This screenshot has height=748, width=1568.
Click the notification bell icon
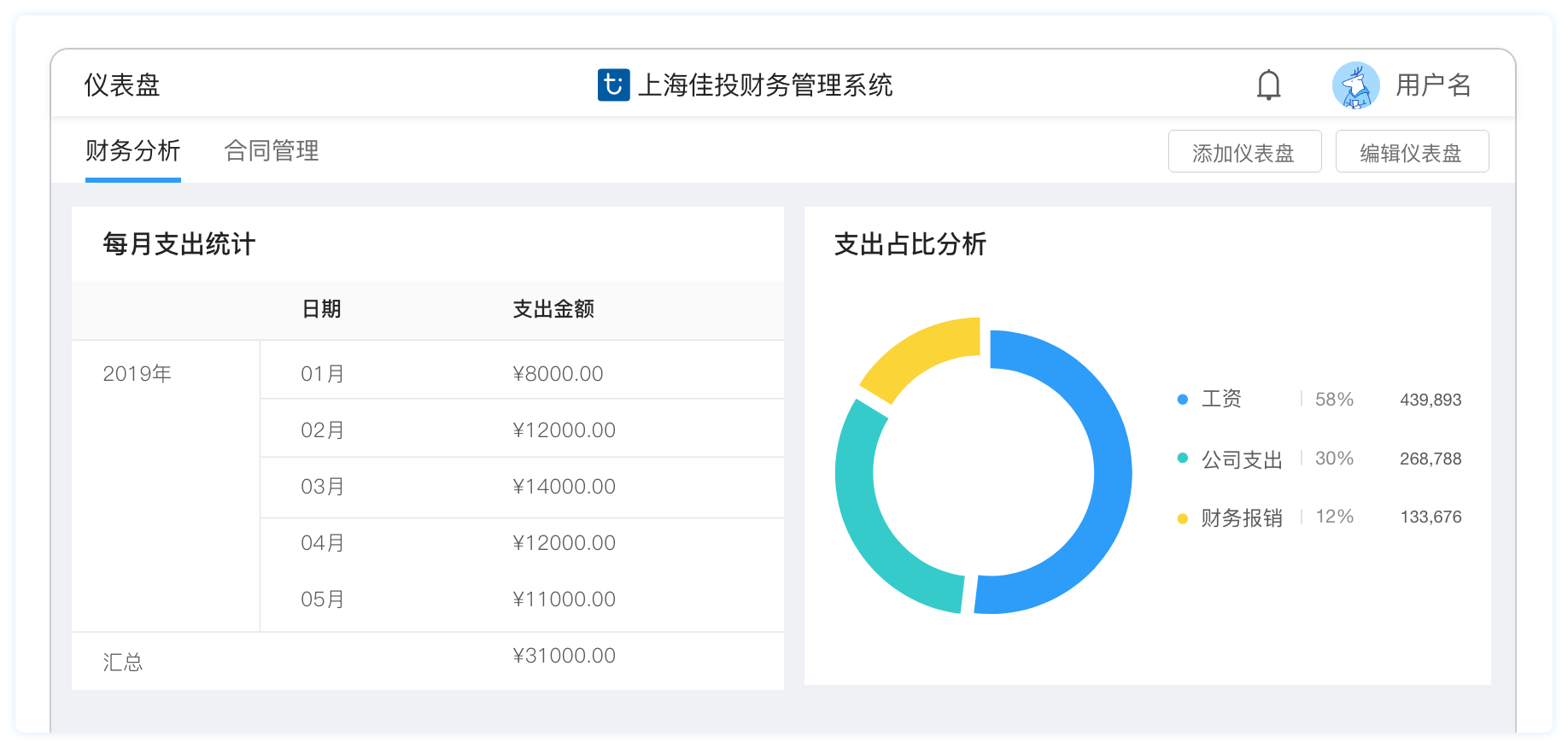(x=1268, y=85)
